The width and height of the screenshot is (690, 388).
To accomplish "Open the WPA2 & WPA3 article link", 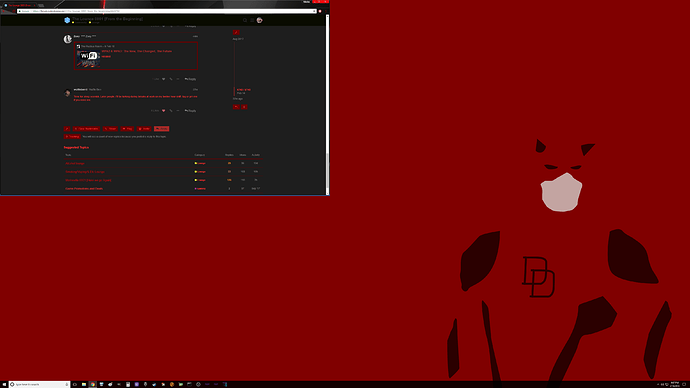I will pyautogui.click(x=137, y=51).
